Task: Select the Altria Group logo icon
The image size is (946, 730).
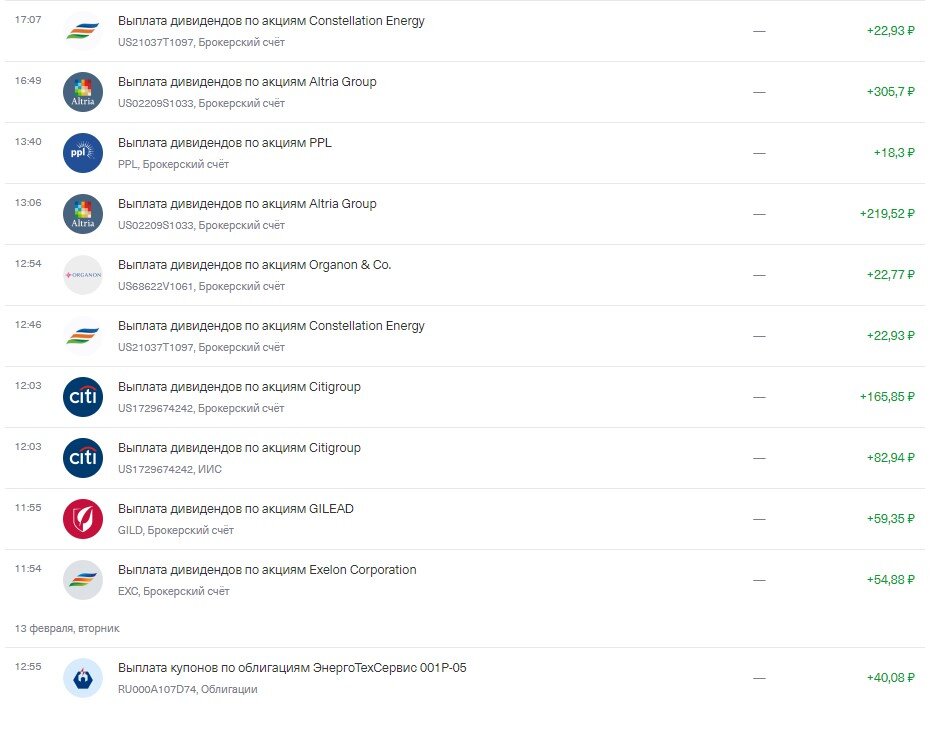Action: (82, 92)
